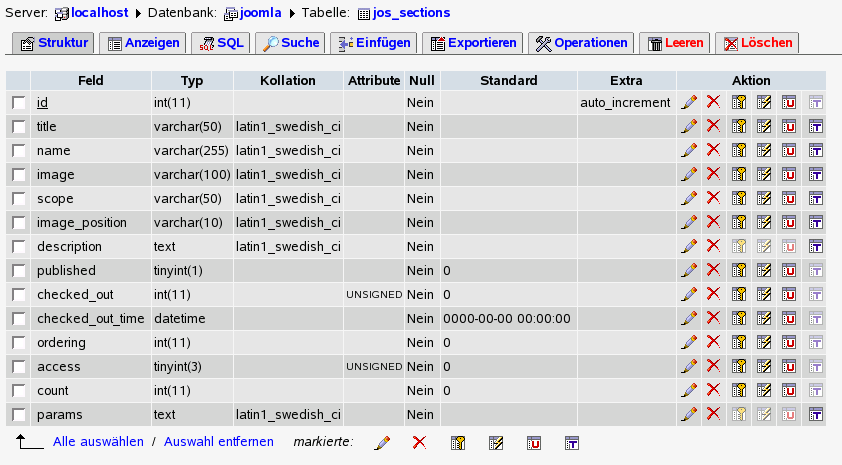Add unique index for marked fields
The height and width of the screenshot is (465, 842).
(x=534, y=443)
